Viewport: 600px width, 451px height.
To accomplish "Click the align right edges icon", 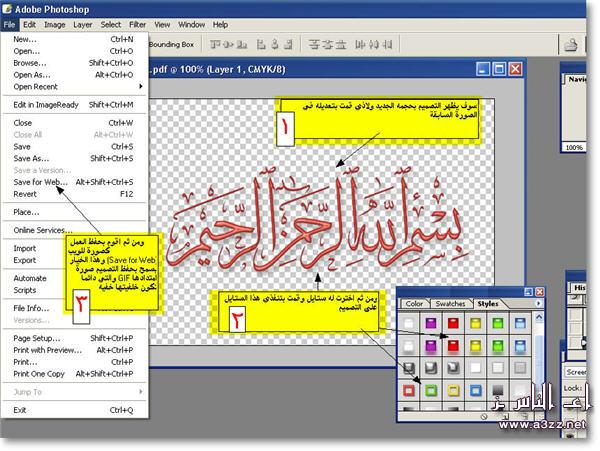I will (288, 45).
